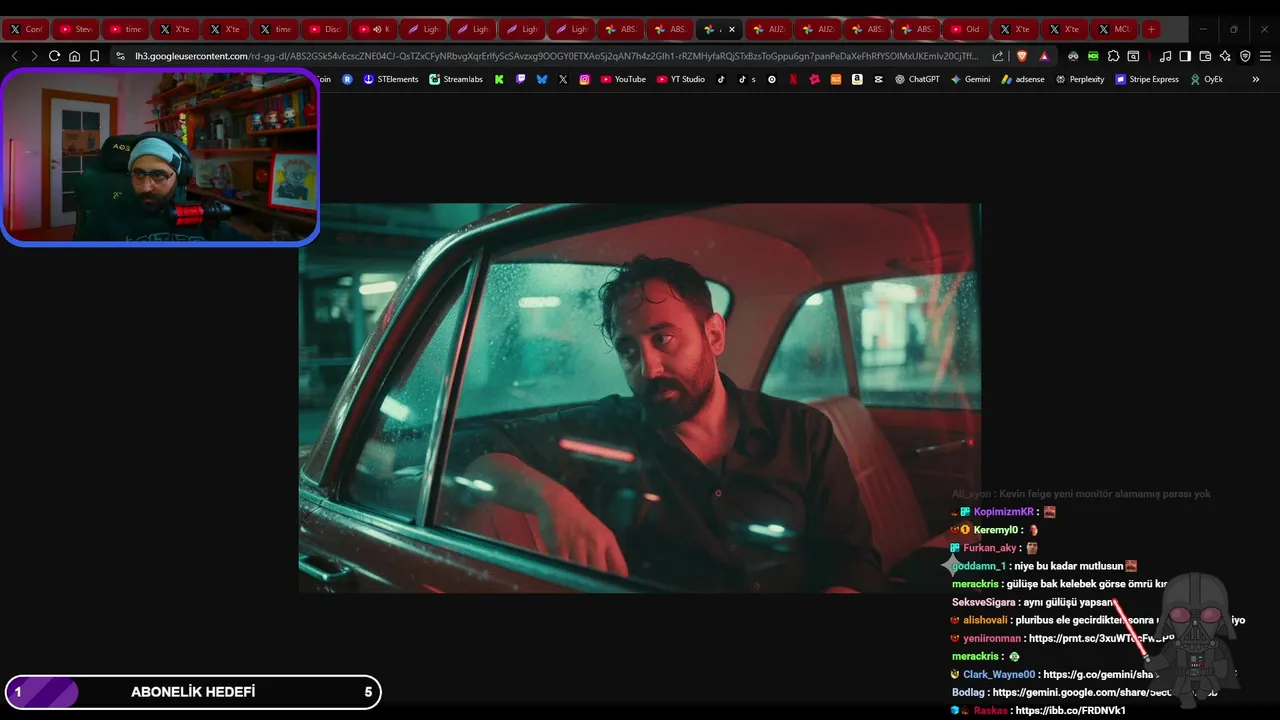Bookmark this page with the toolbar bookmark icon
Image resolution: width=1280 pixels, height=720 pixels.
coord(94,56)
